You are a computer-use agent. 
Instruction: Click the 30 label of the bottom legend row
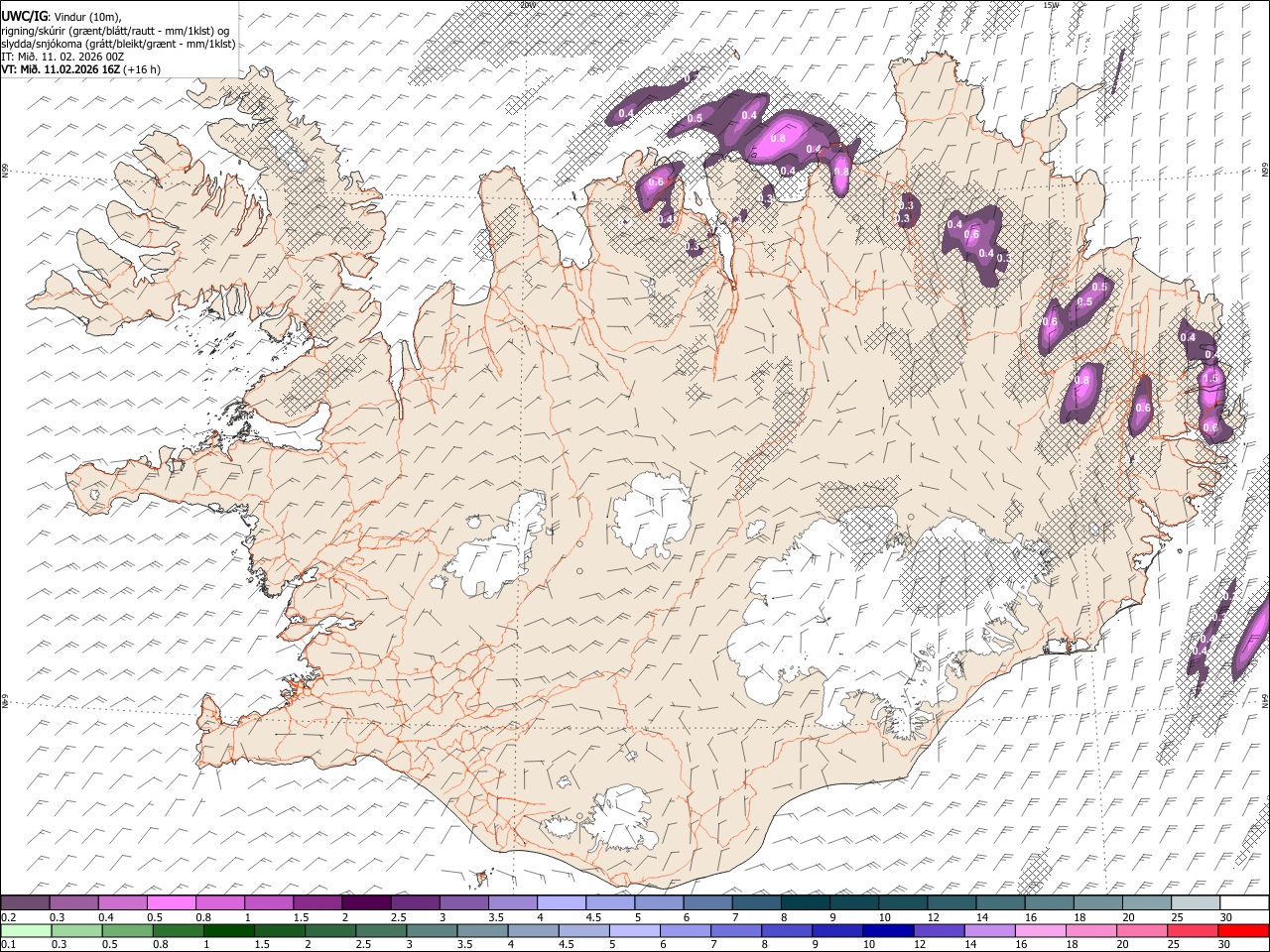point(1225,944)
